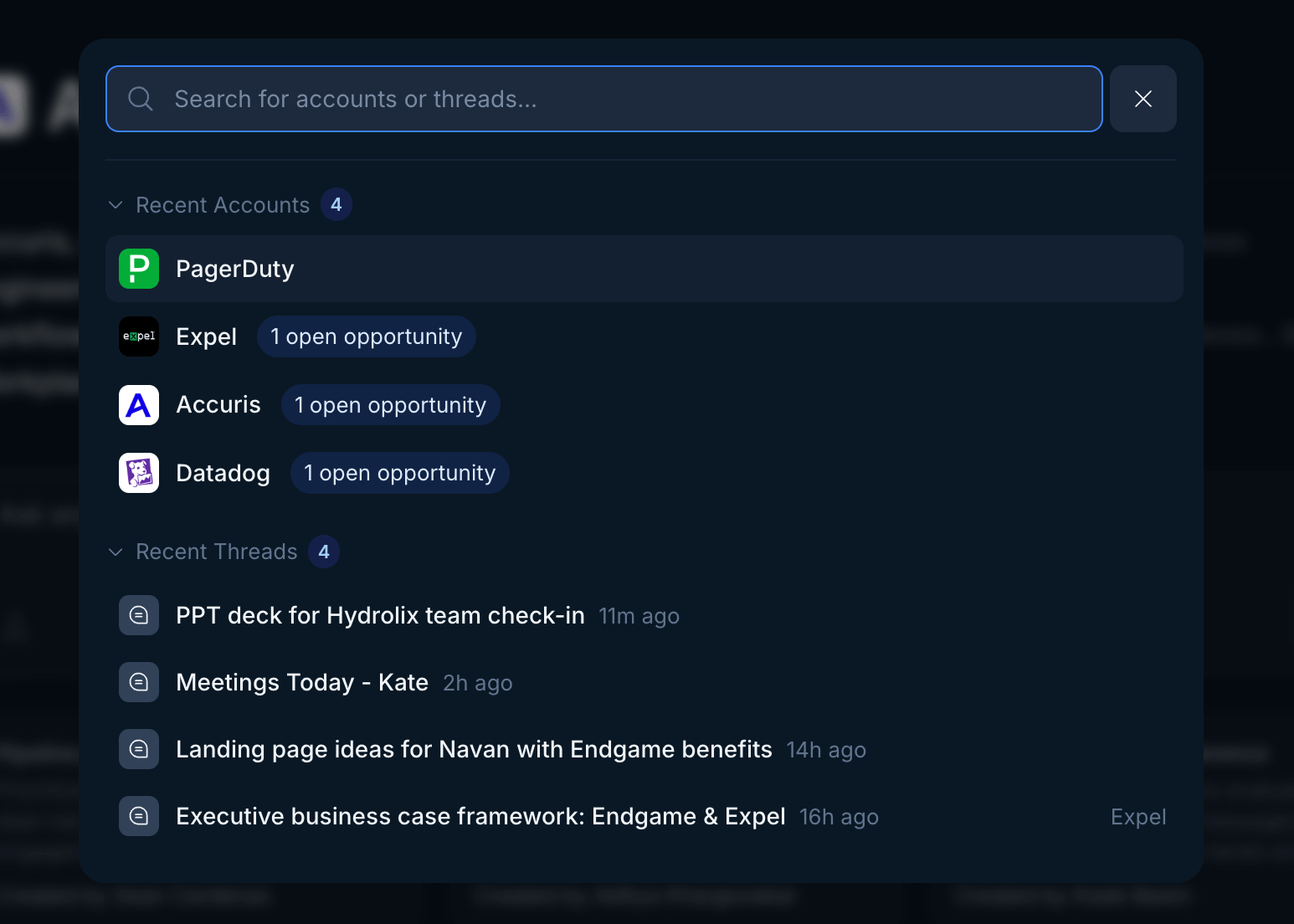Select the Expel account logo
The width and height of the screenshot is (1294, 924).
click(138, 336)
